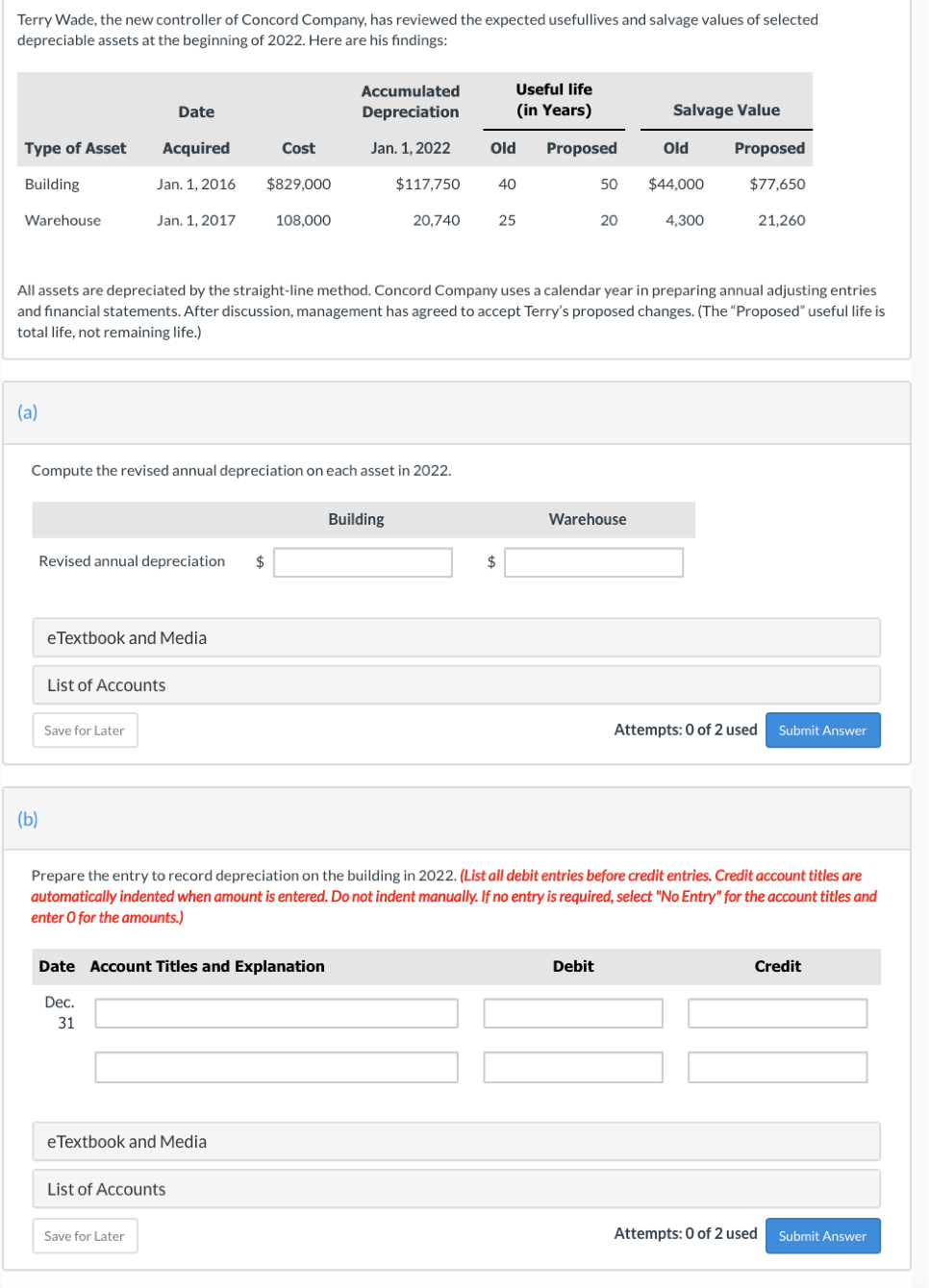Select the second row account title field
This screenshot has width=929, height=1288.
point(276,1067)
